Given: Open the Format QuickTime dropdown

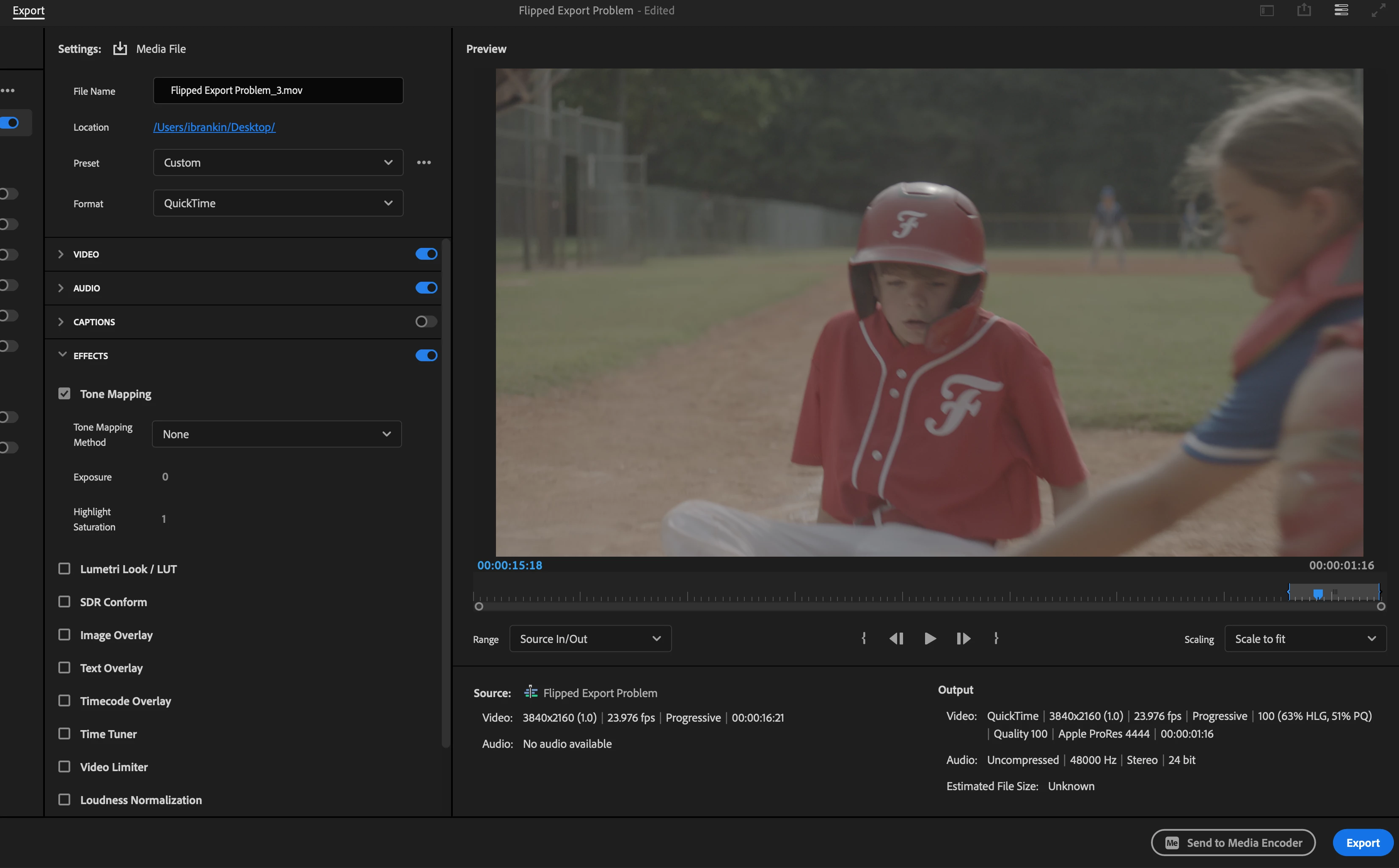Looking at the screenshot, I should coord(278,203).
